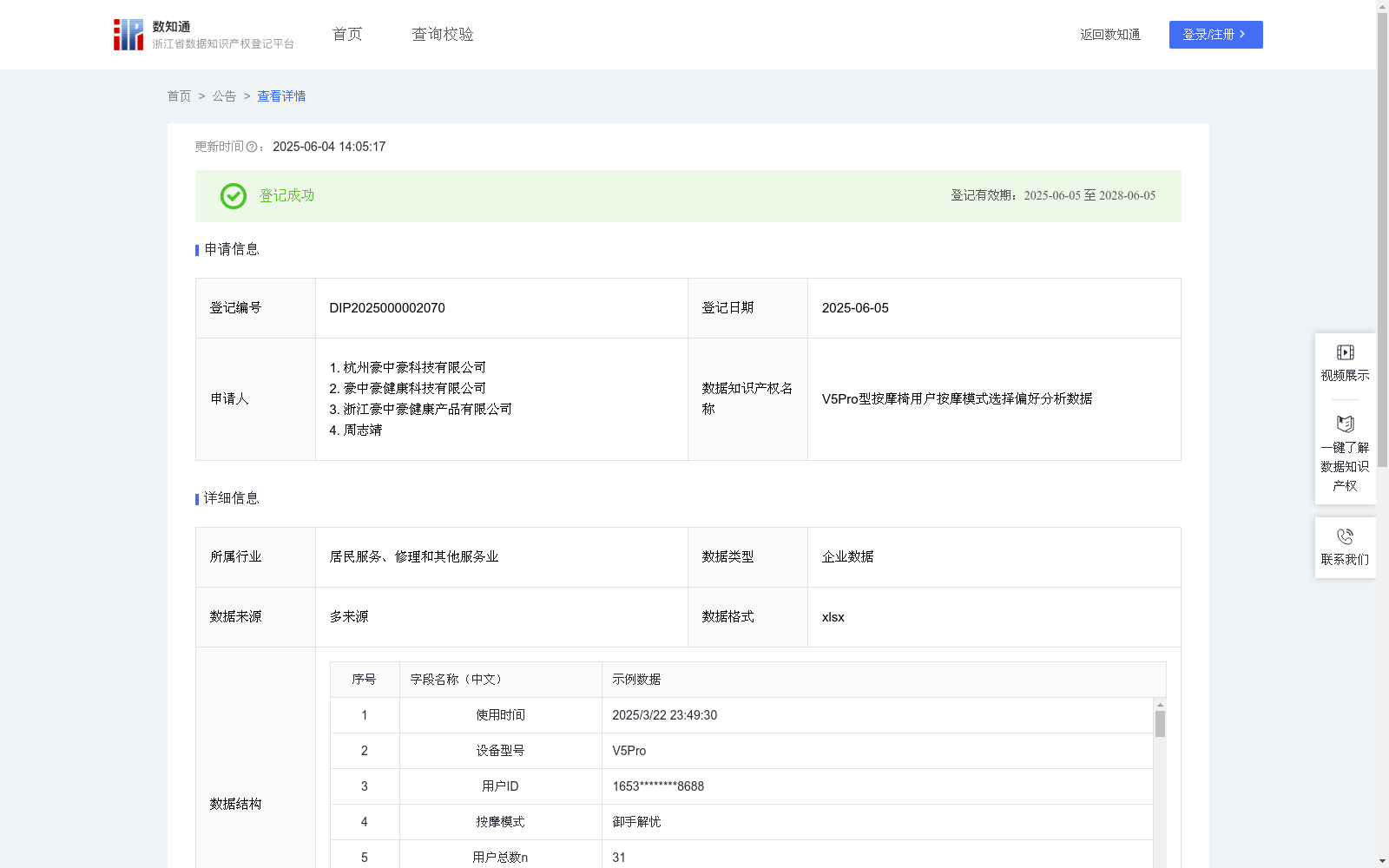This screenshot has height=868, width=1389.
Task: Click sample value 1653********8688
Action: pos(658,786)
